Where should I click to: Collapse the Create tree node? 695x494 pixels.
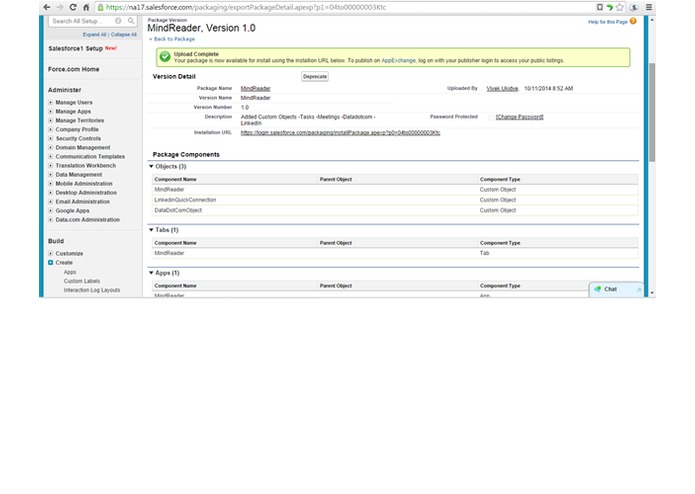51,263
